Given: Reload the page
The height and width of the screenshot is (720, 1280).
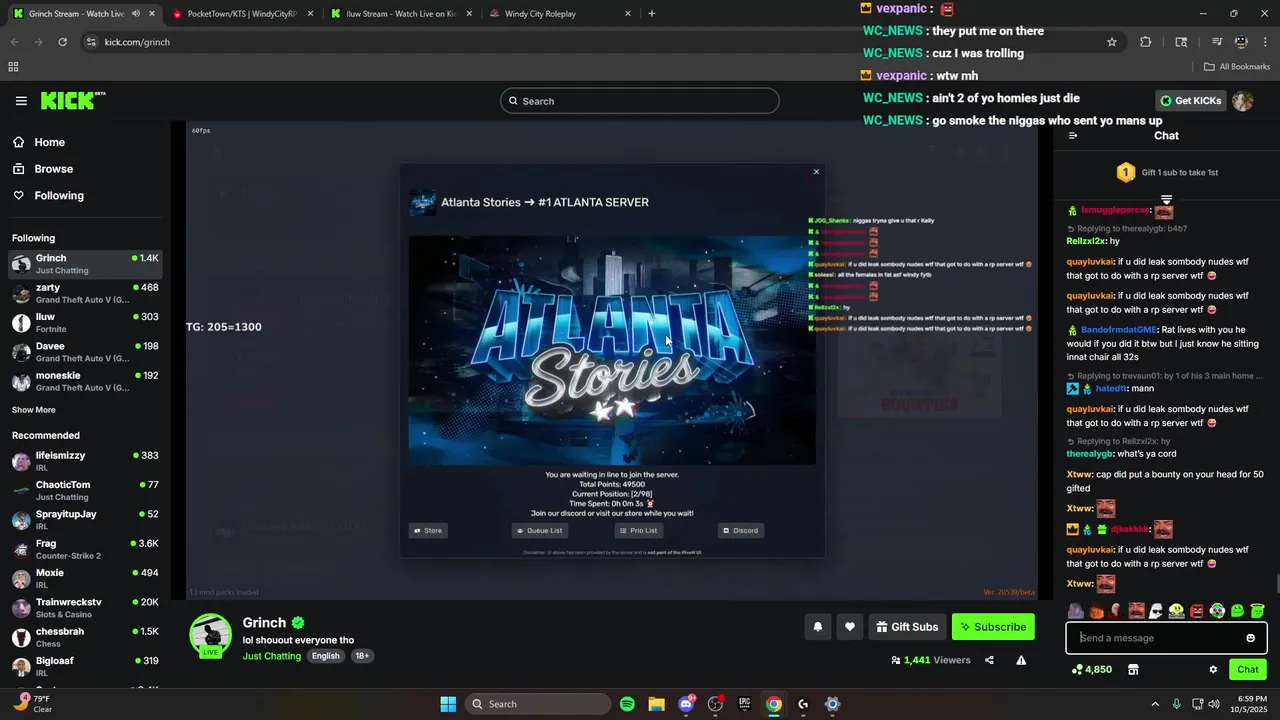Looking at the screenshot, I should [x=62, y=42].
